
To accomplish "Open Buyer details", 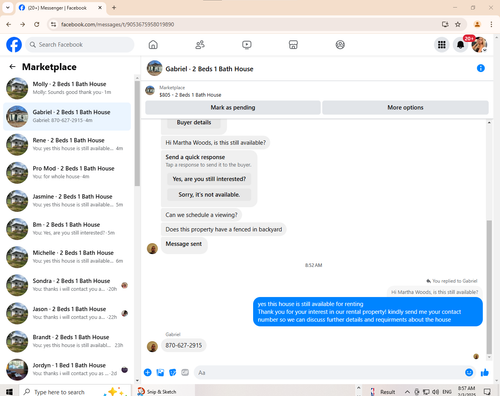I will click(194, 122).
